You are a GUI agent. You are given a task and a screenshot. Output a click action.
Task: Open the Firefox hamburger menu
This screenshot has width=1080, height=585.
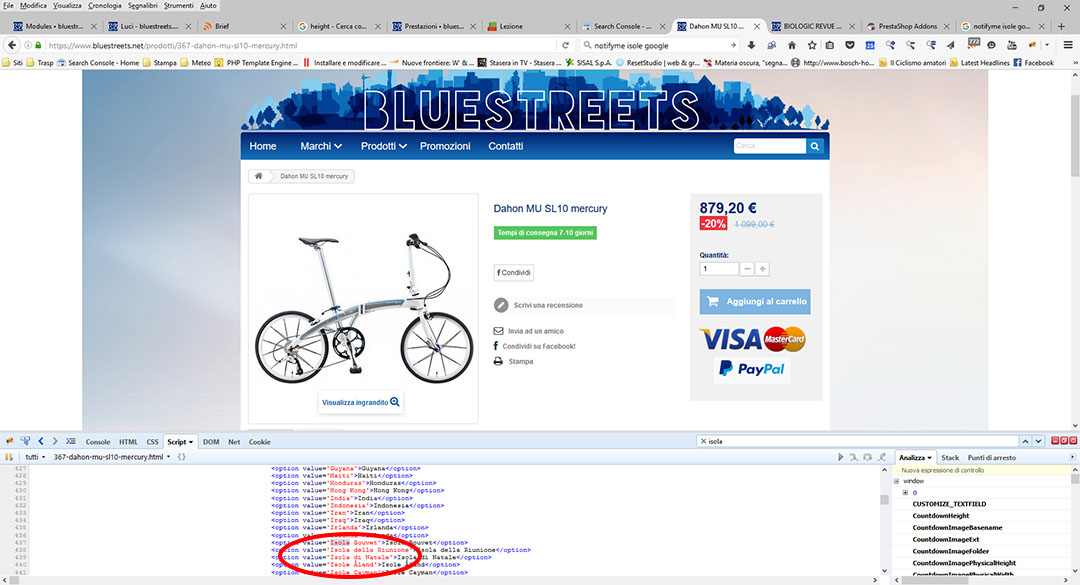click(1068, 45)
